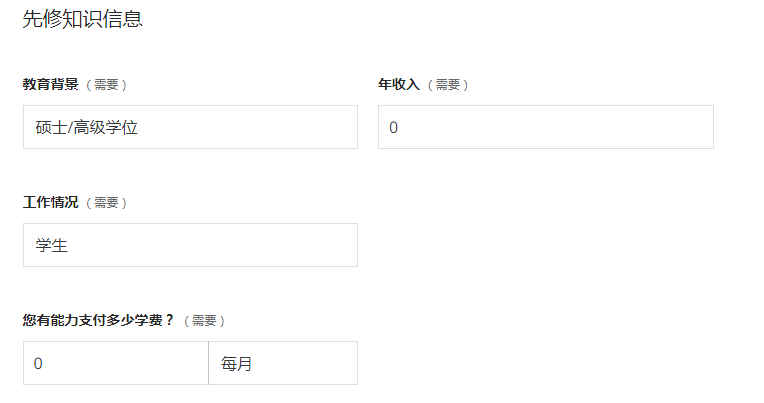Click the 0 value in tuition field

38,364
